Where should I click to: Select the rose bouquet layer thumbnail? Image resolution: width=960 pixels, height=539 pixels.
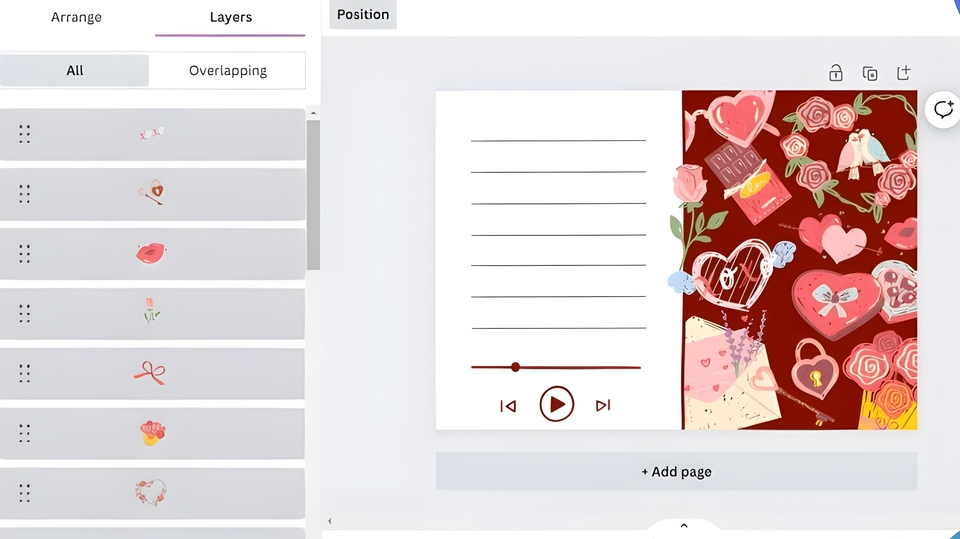[x=152, y=432]
